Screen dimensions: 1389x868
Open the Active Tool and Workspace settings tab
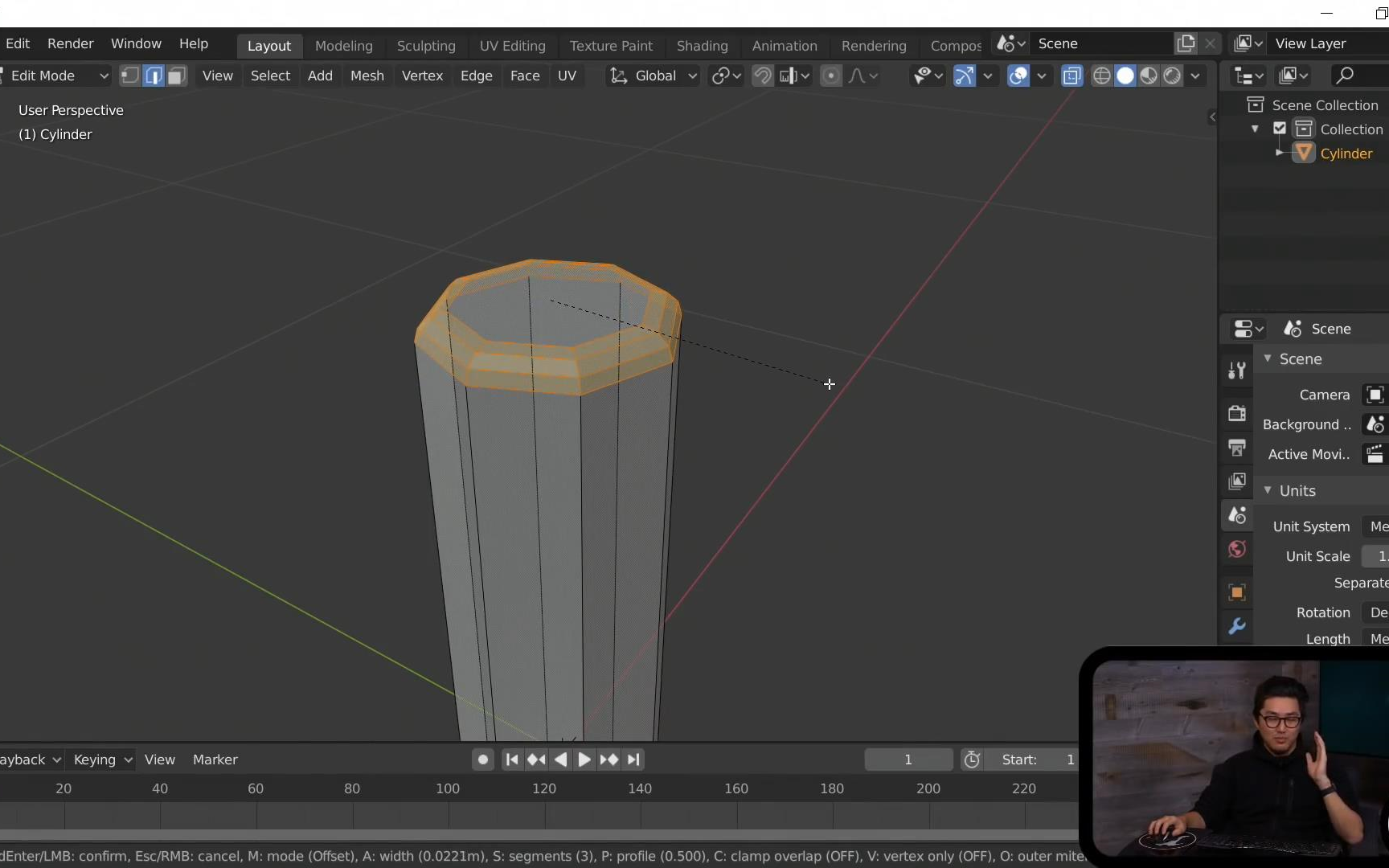1237,371
